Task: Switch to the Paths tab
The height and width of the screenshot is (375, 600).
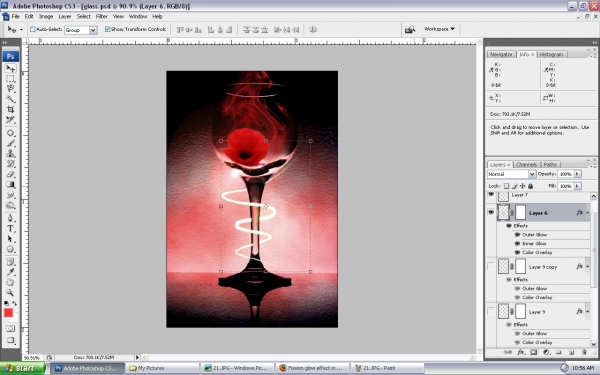Action: [x=550, y=165]
